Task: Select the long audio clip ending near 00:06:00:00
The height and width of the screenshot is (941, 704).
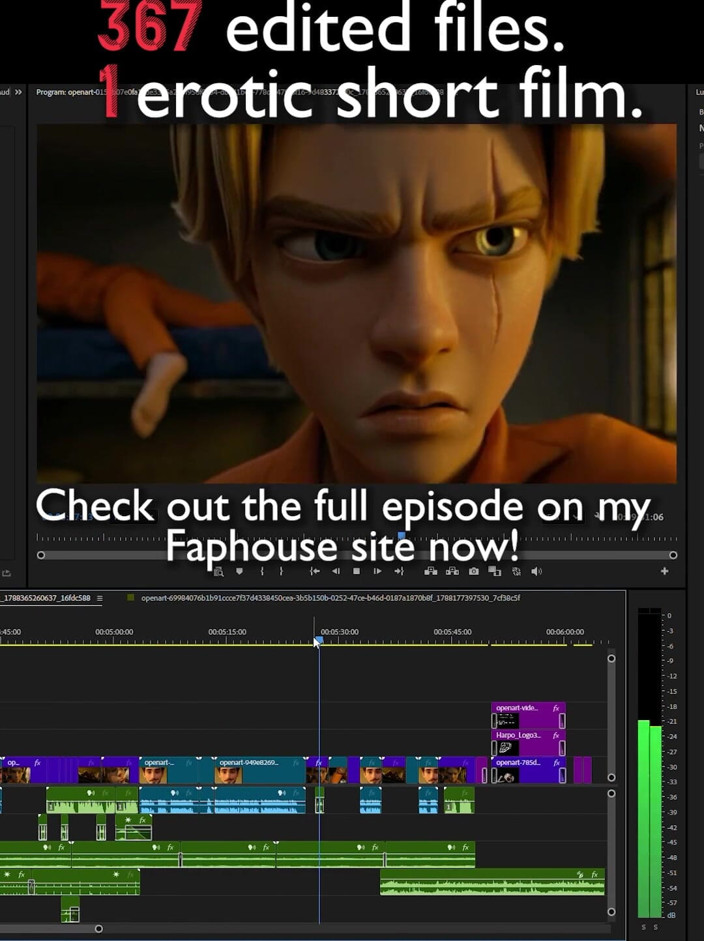Action: pos(492,882)
